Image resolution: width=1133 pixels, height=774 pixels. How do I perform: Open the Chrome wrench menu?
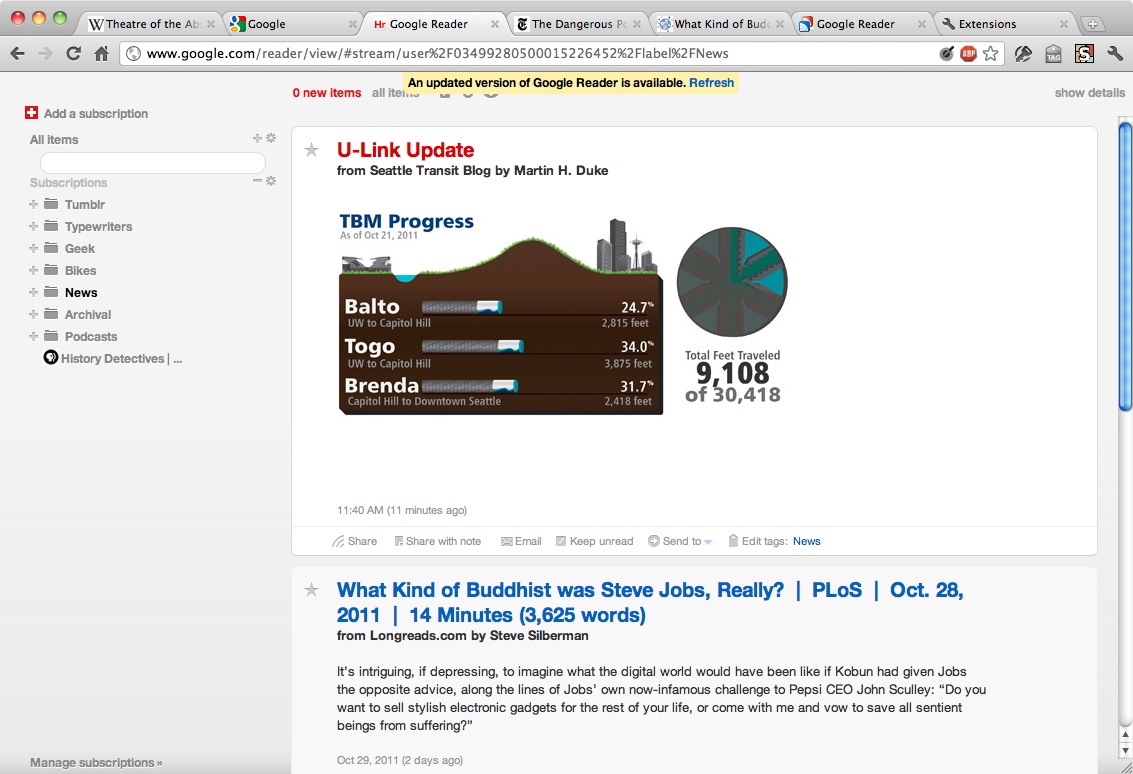[x=1115, y=54]
